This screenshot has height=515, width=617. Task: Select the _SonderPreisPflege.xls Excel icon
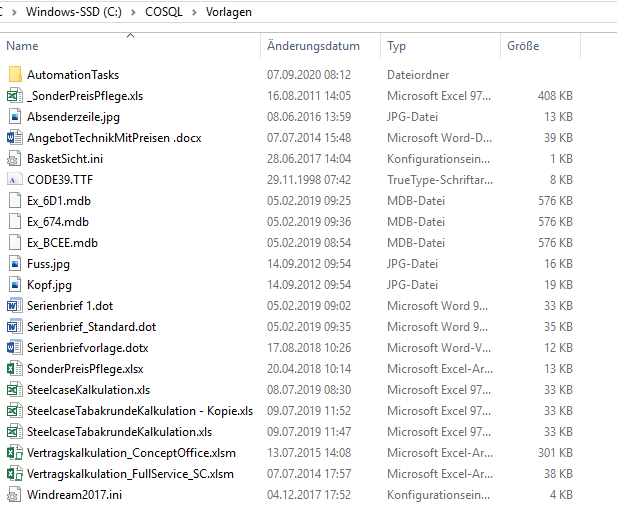pos(14,96)
